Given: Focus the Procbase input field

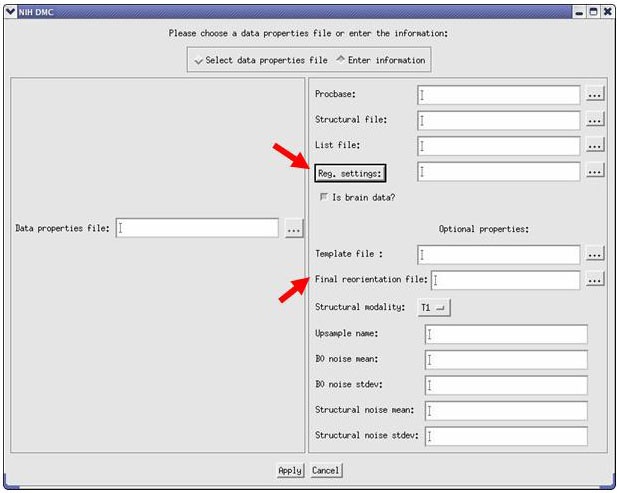Looking at the screenshot, I should pyautogui.click(x=499, y=95).
